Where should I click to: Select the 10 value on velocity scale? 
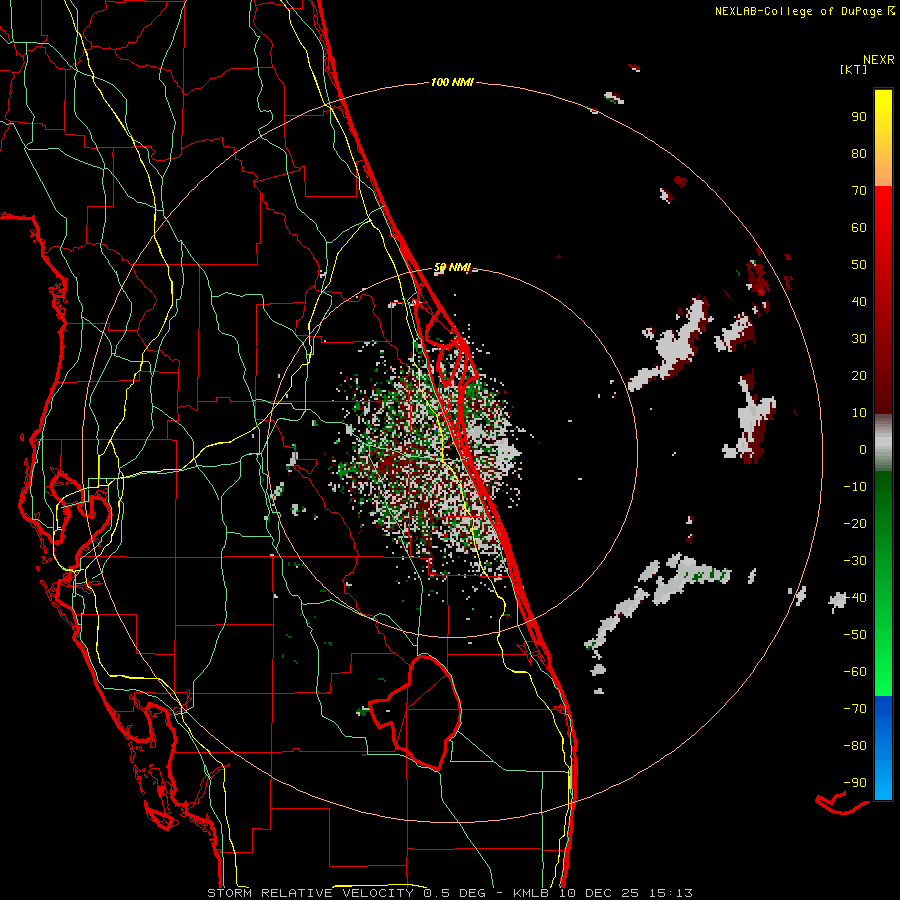tap(859, 413)
